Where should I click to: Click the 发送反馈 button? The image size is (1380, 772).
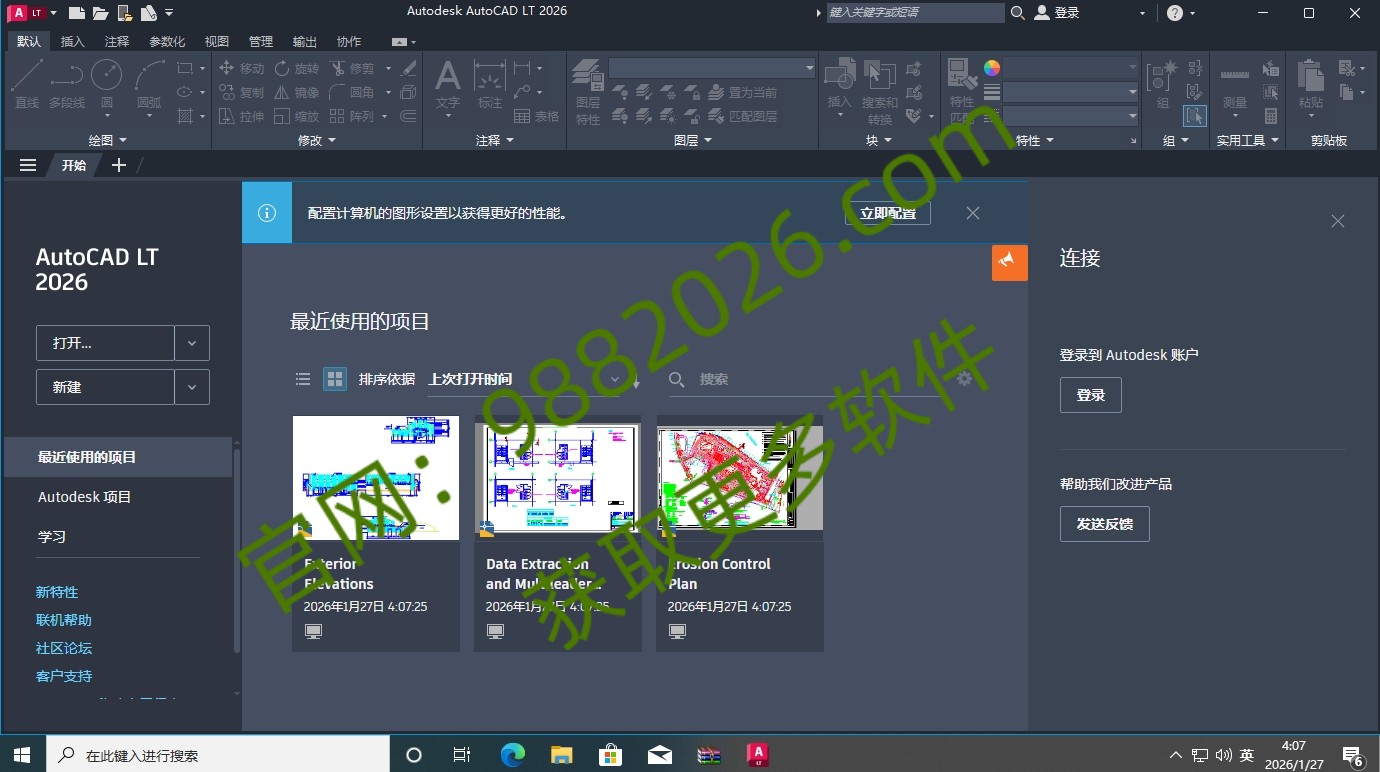pos(1105,524)
